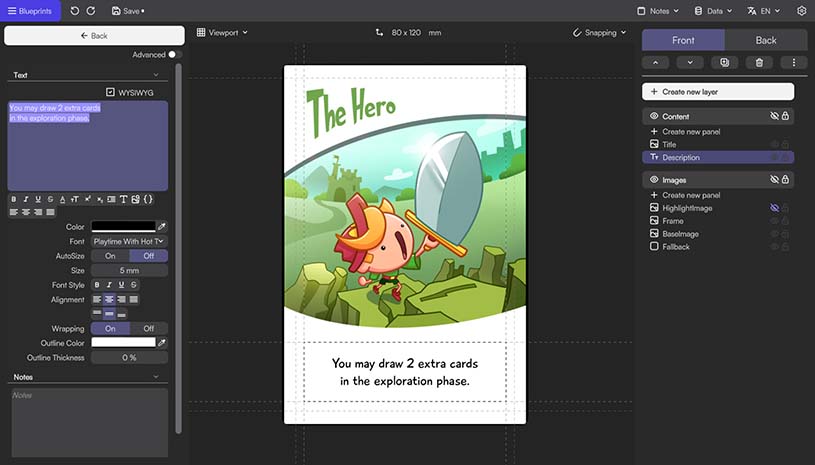Expand the Viewport dropdown
The height and width of the screenshot is (465, 815).
pyautogui.click(x=222, y=32)
